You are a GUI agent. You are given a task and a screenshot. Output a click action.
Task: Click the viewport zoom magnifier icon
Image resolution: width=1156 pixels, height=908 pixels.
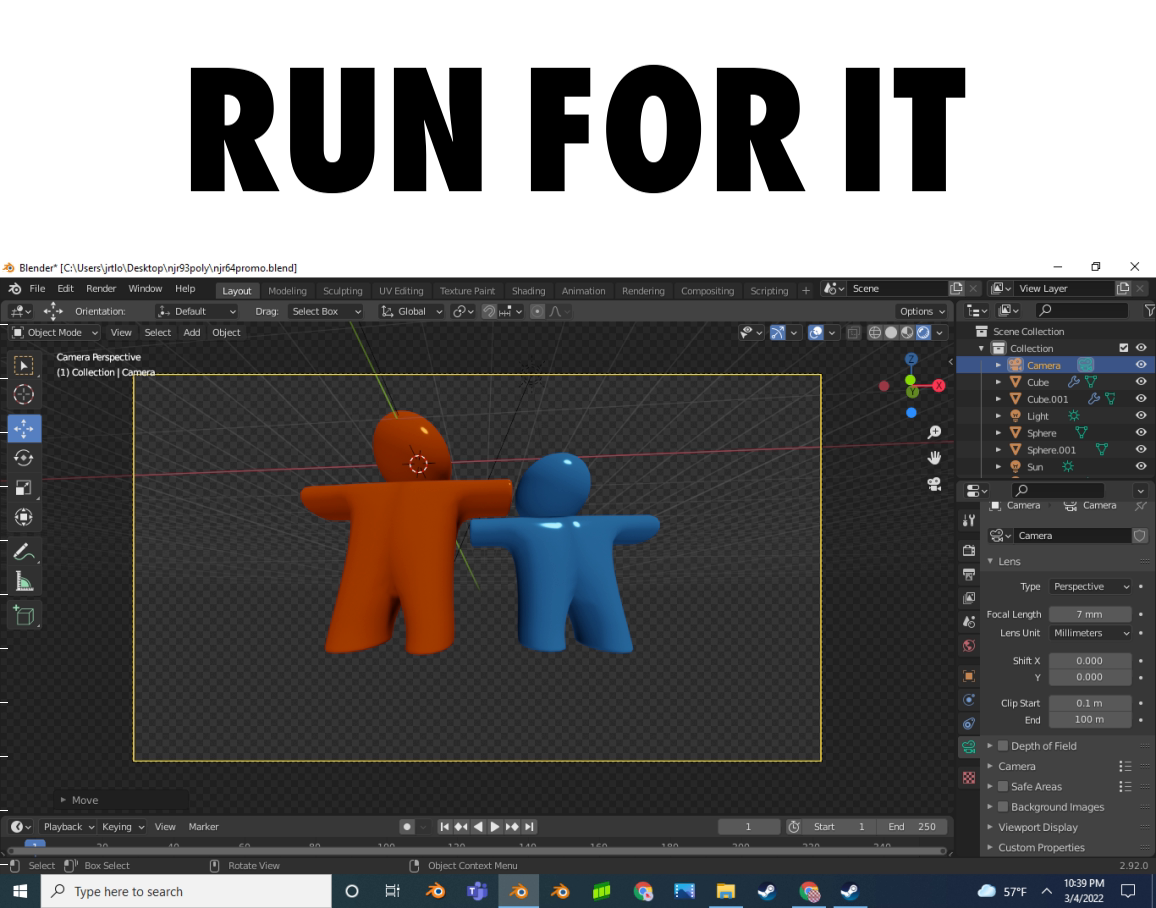pos(935,432)
